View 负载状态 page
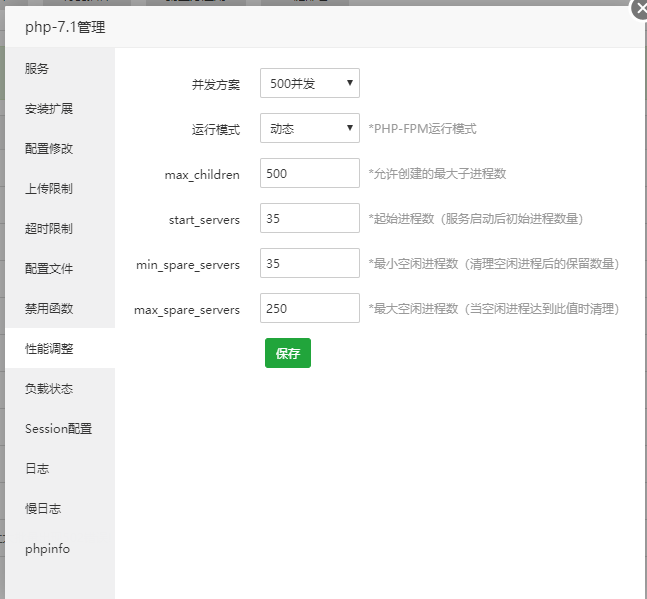 click(x=60, y=389)
